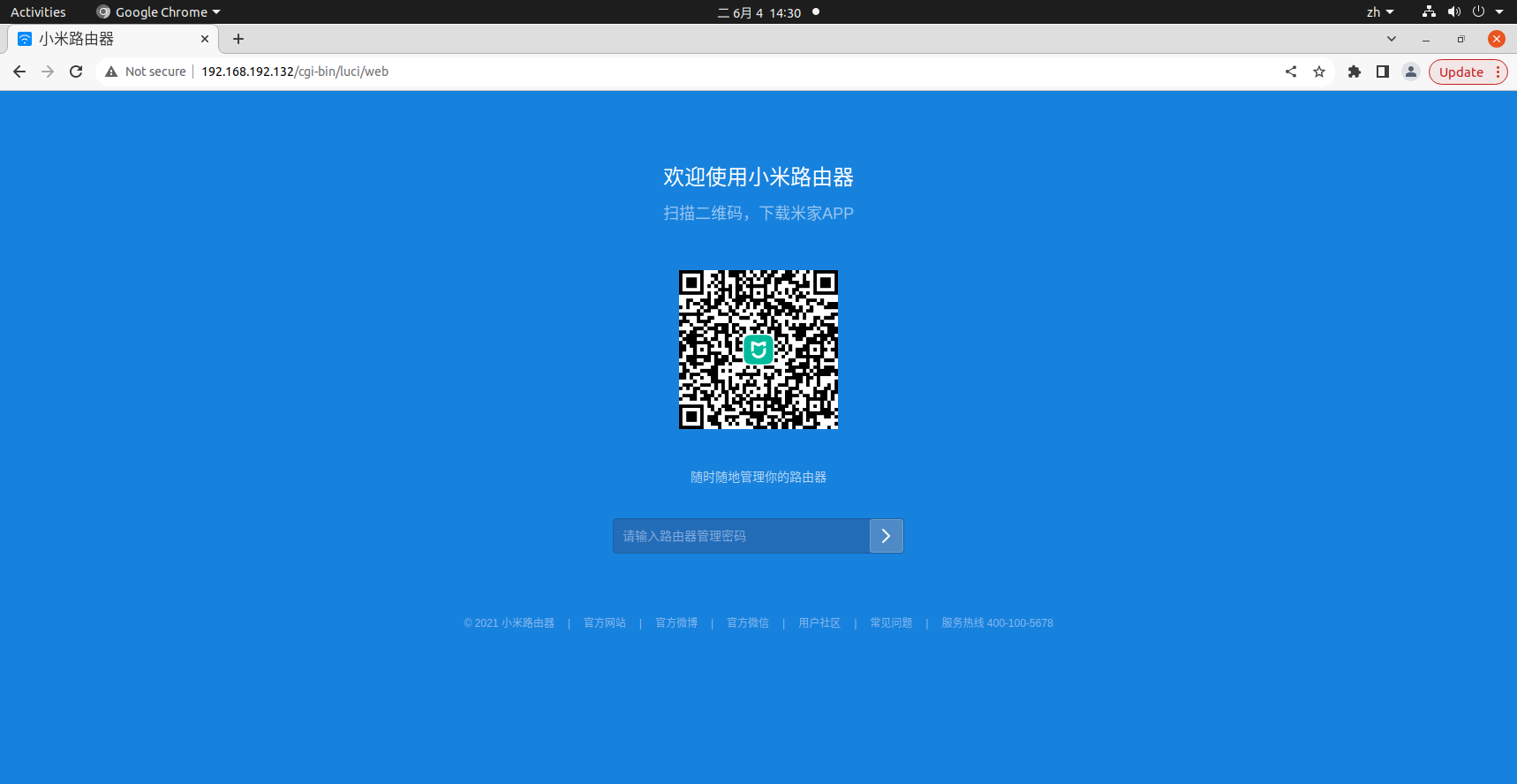
Task: Click the 小米路由器 tab favicon
Action: [25, 39]
